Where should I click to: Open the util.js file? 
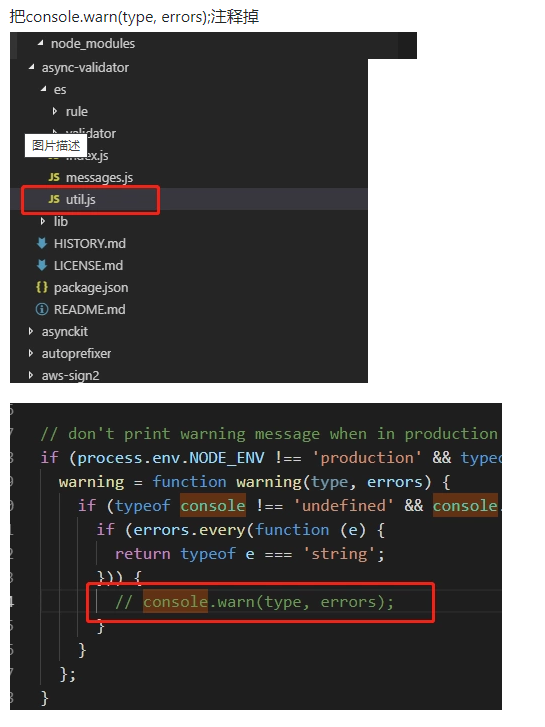[x=81, y=199]
